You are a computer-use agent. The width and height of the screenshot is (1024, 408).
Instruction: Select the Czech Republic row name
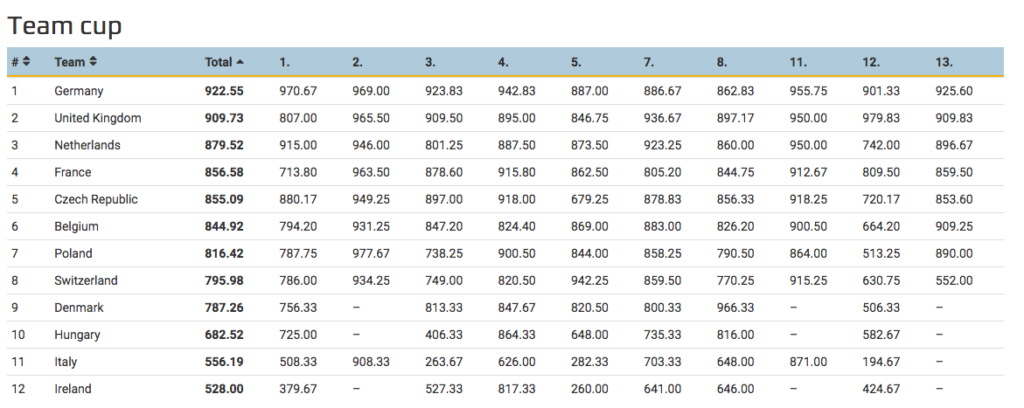pyautogui.click(x=96, y=199)
